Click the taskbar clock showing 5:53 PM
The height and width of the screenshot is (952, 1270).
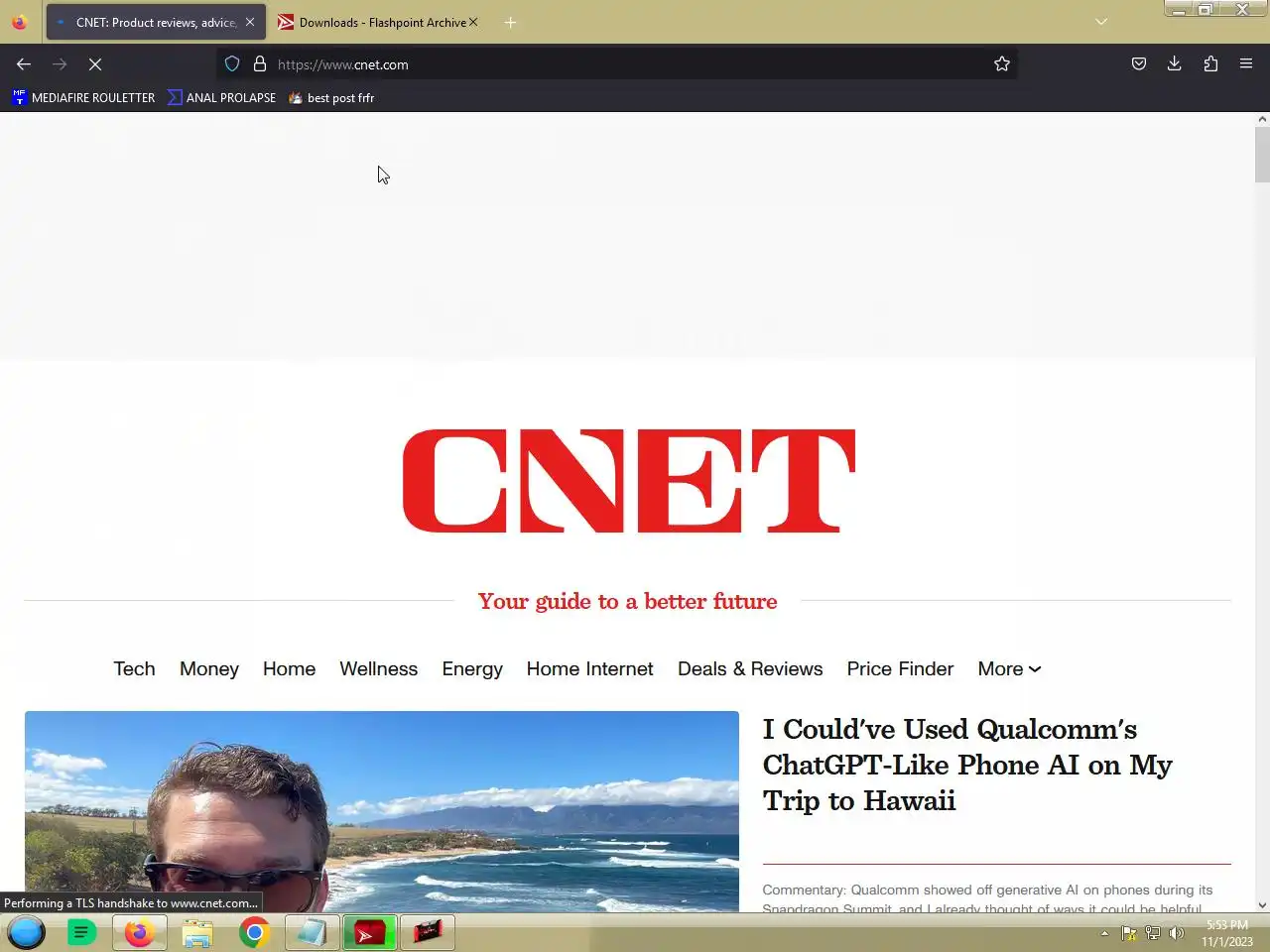pyautogui.click(x=1227, y=933)
